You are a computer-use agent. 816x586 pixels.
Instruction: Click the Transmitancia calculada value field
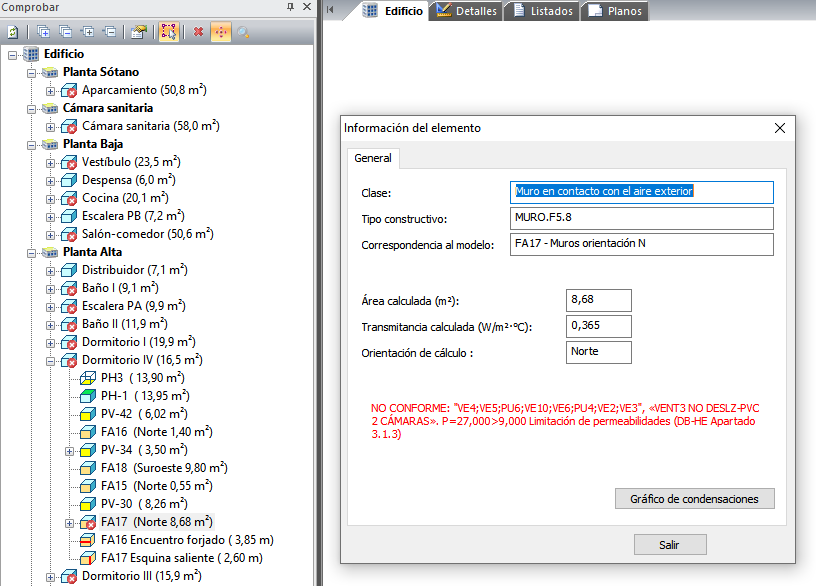[598, 326]
